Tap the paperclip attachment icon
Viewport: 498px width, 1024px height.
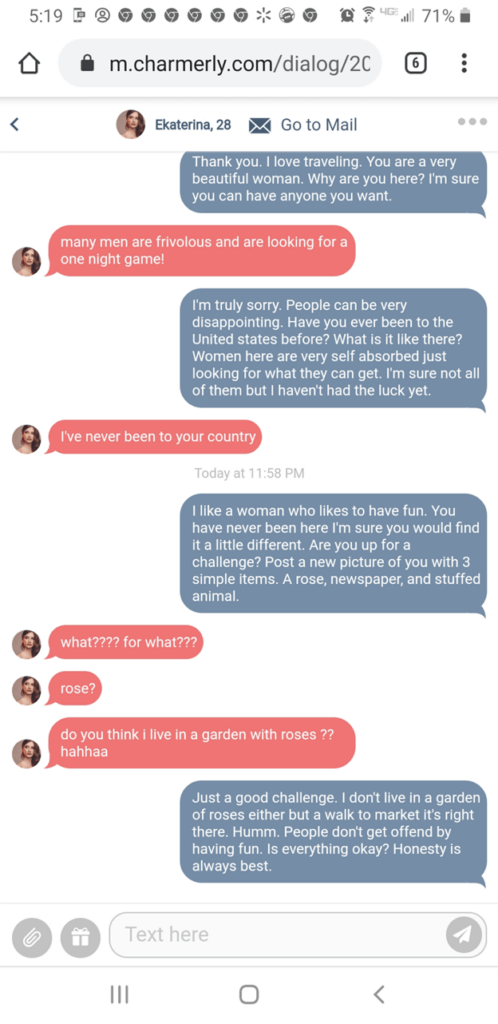click(31, 938)
